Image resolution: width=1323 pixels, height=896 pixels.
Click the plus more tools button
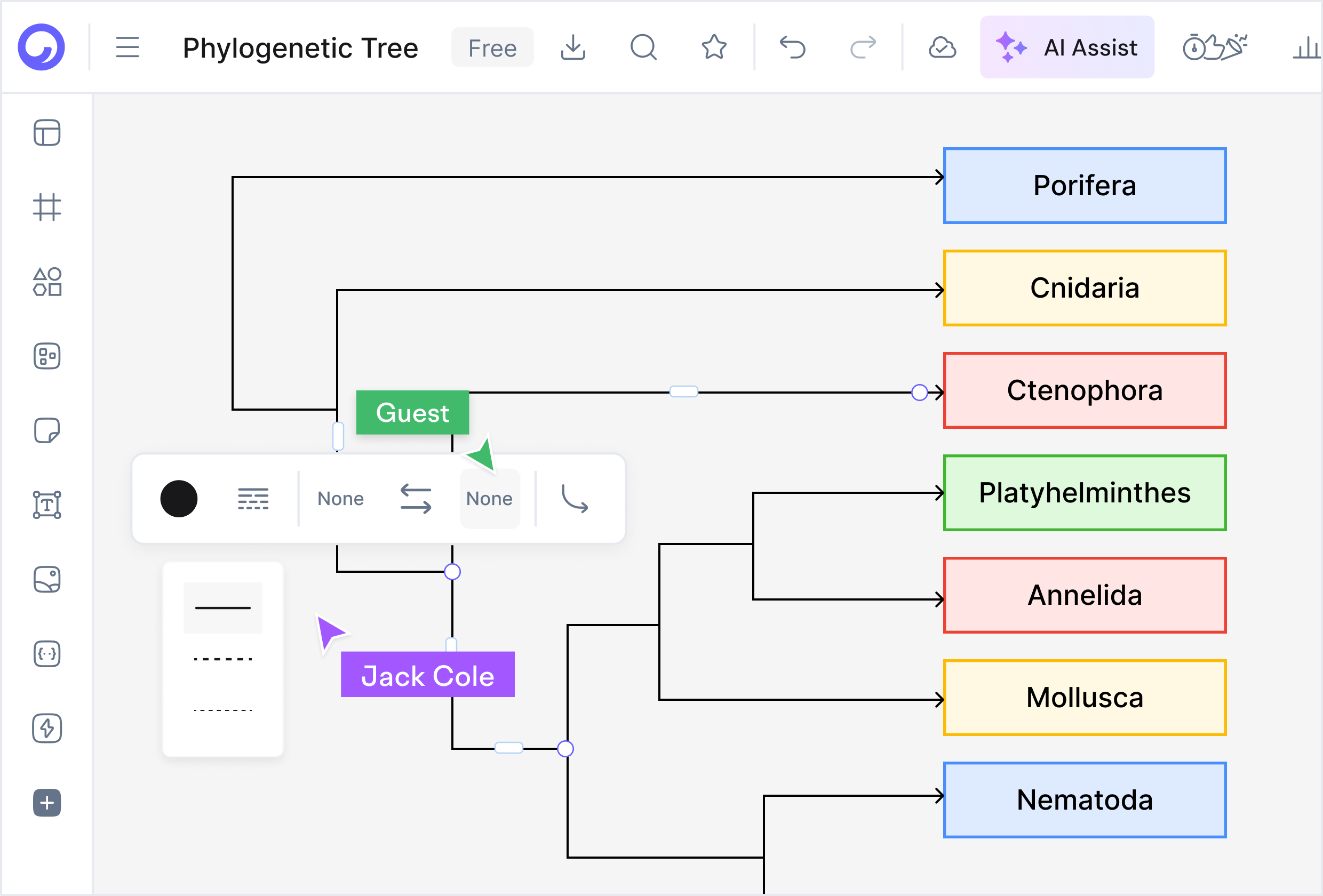tap(47, 803)
